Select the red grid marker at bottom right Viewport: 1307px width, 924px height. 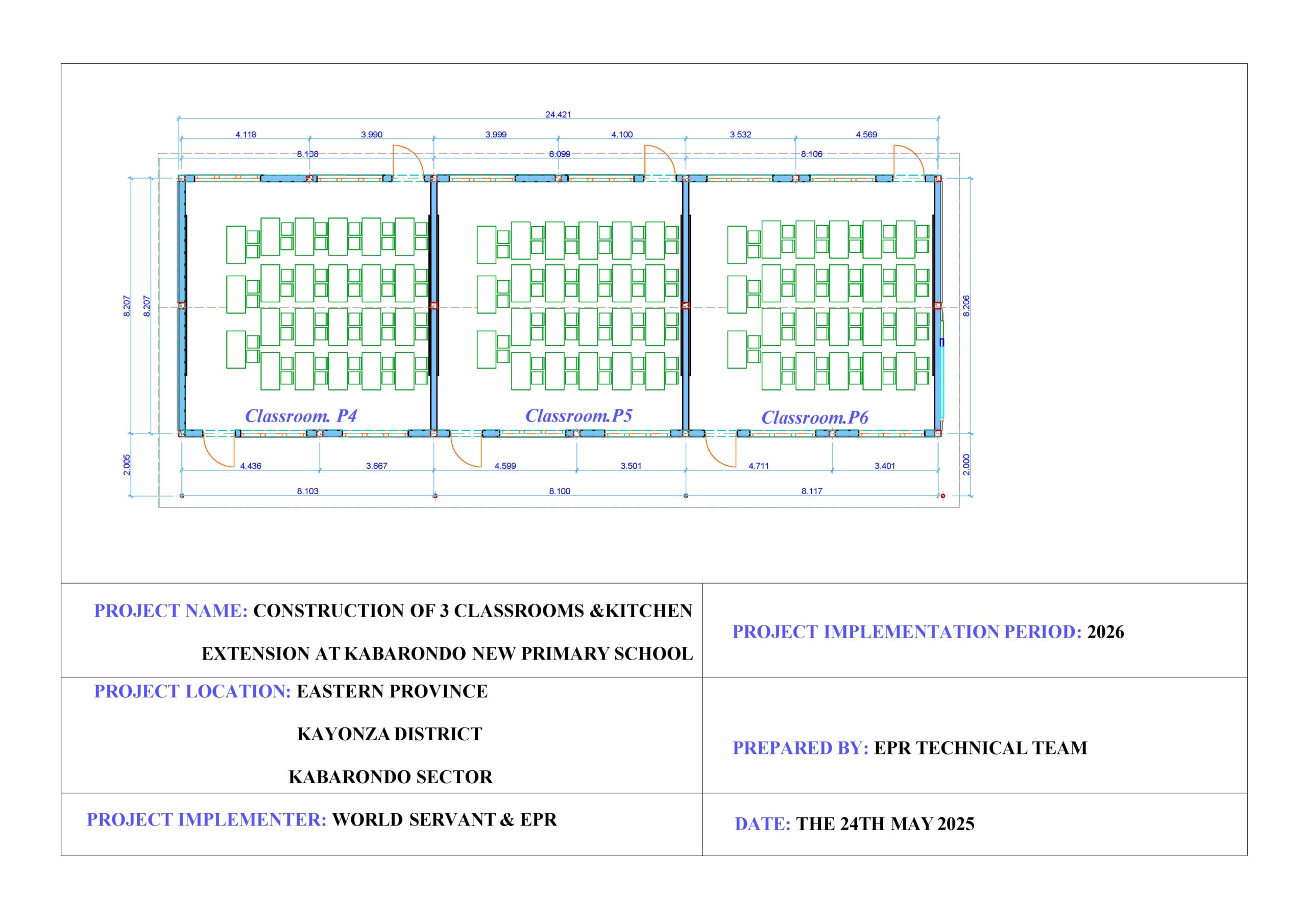coord(942,496)
